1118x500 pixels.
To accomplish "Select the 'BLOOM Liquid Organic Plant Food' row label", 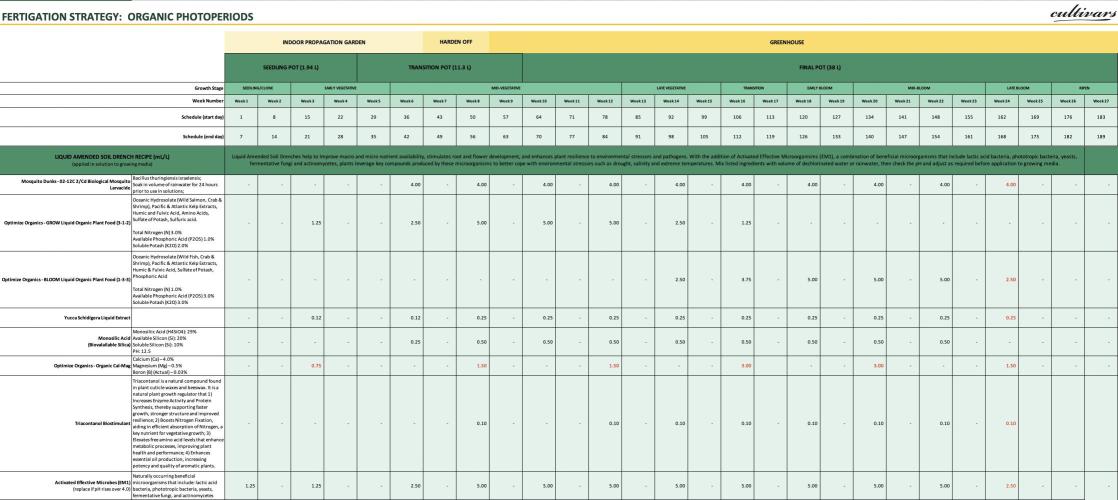I will click(66, 280).
